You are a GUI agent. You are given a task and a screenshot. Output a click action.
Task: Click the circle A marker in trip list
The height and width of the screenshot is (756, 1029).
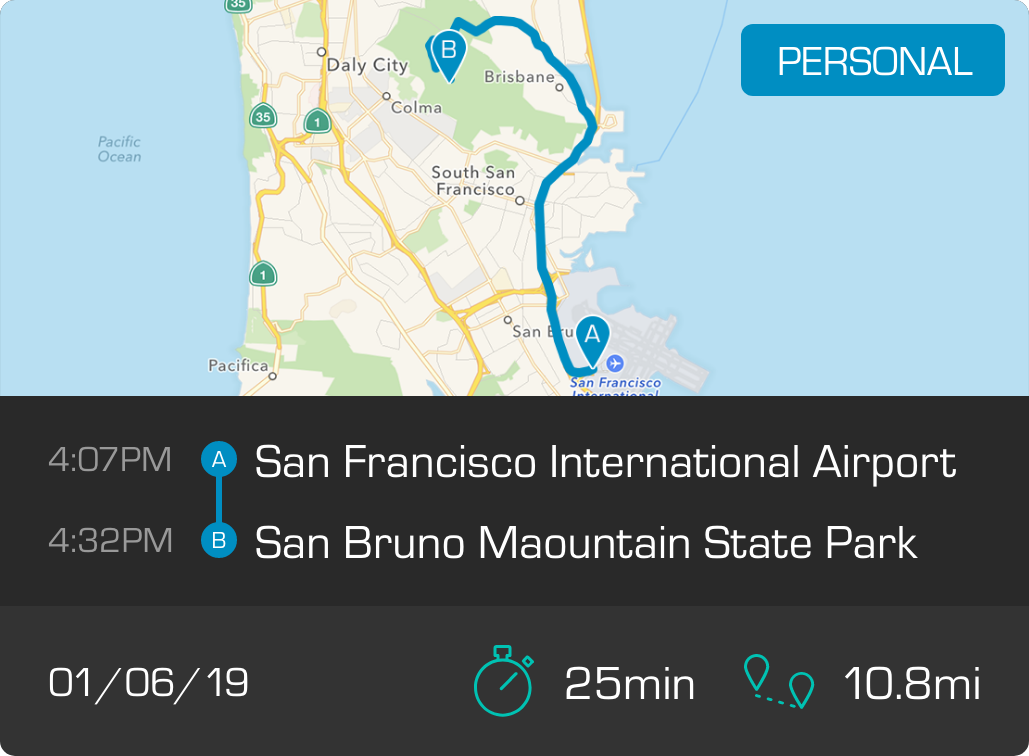(x=219, y=459)
